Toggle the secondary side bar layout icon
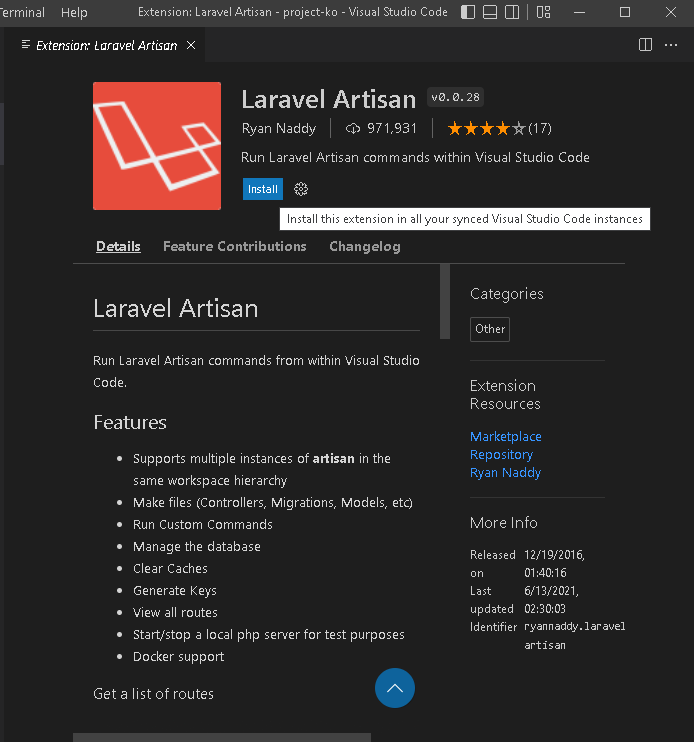 tap(512, 12)
